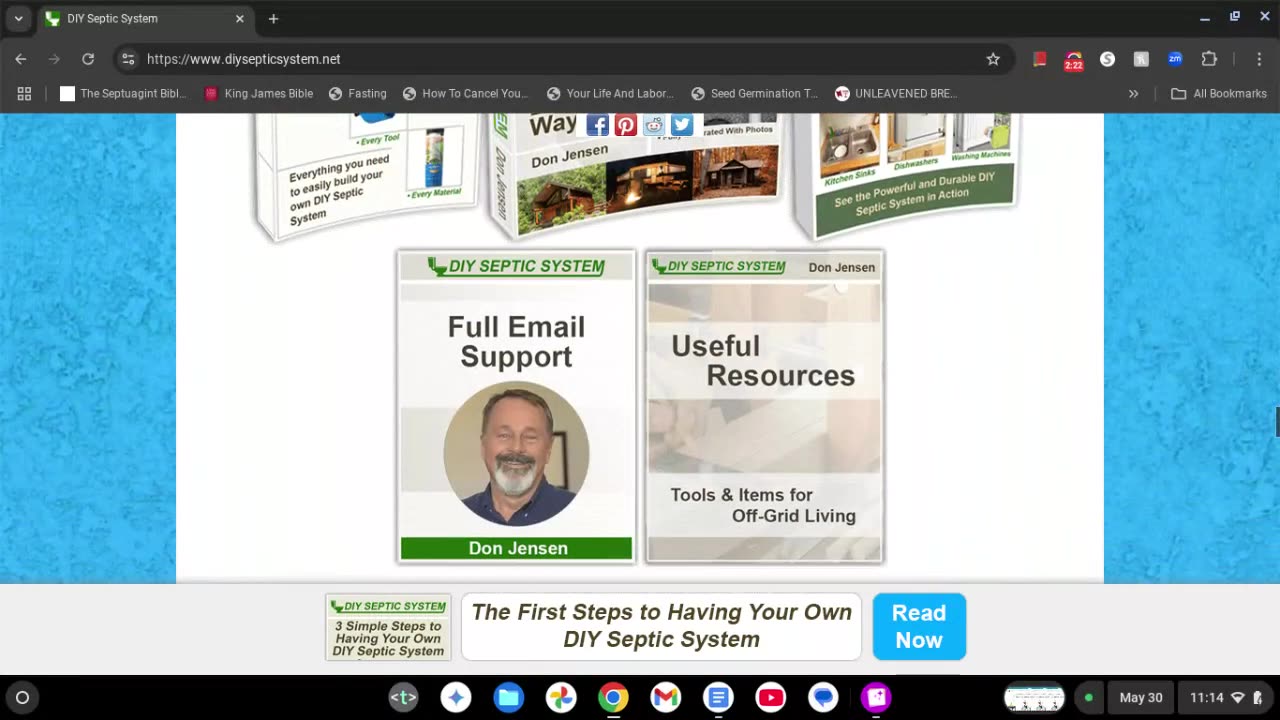The width and height of the screenshot is (1280, 720).
Task: Click 'Everything you need' box cover
Action: tap(366, 175)
